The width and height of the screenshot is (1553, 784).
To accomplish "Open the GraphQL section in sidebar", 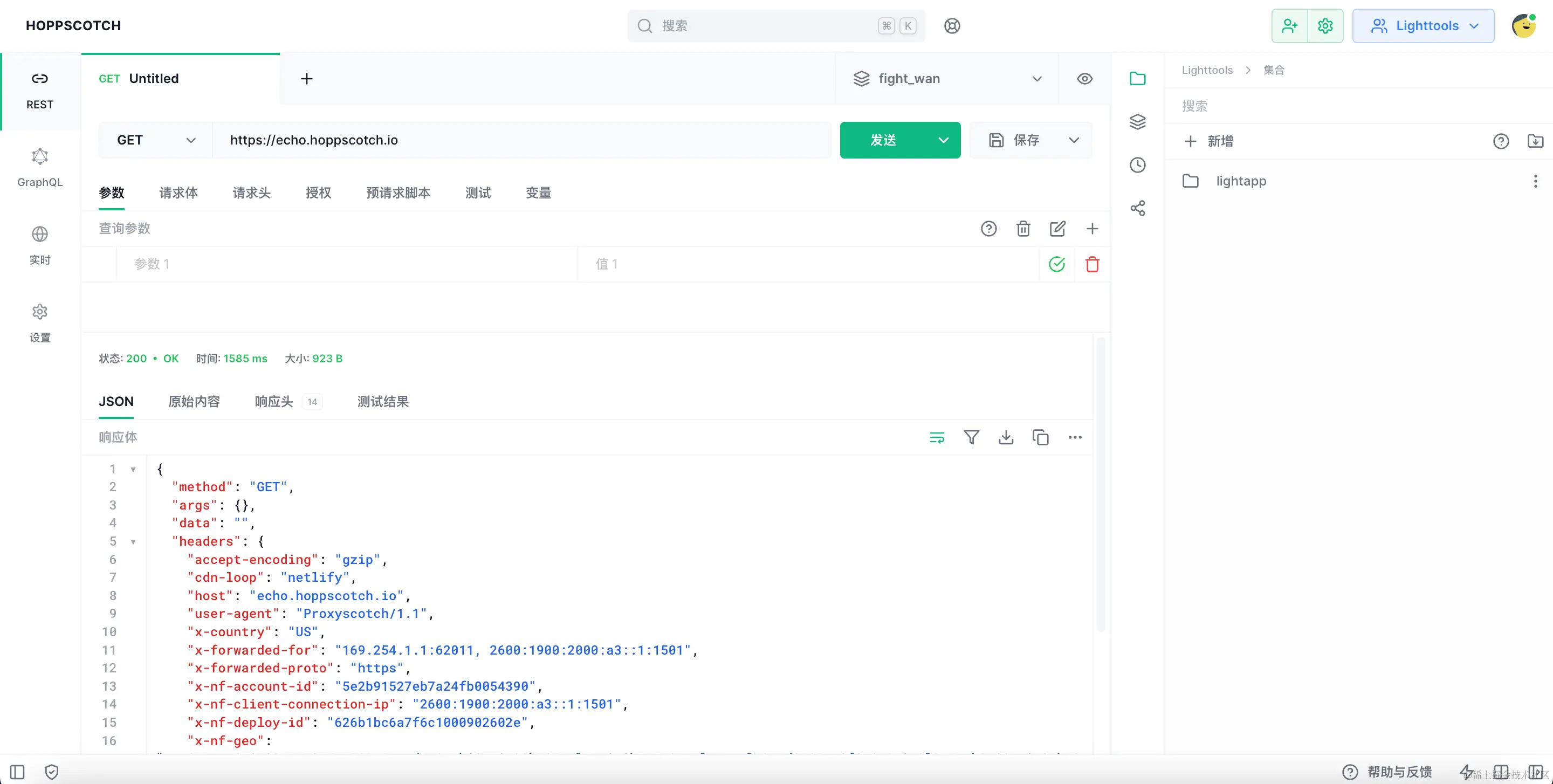I will point(40,168).
